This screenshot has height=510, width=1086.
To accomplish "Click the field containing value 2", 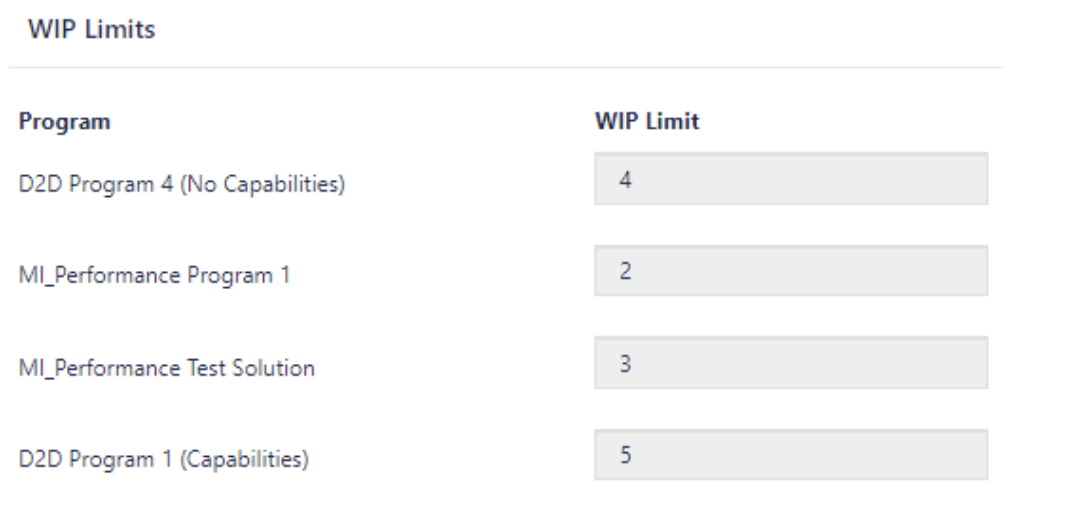I will click(x=791, y=270).
